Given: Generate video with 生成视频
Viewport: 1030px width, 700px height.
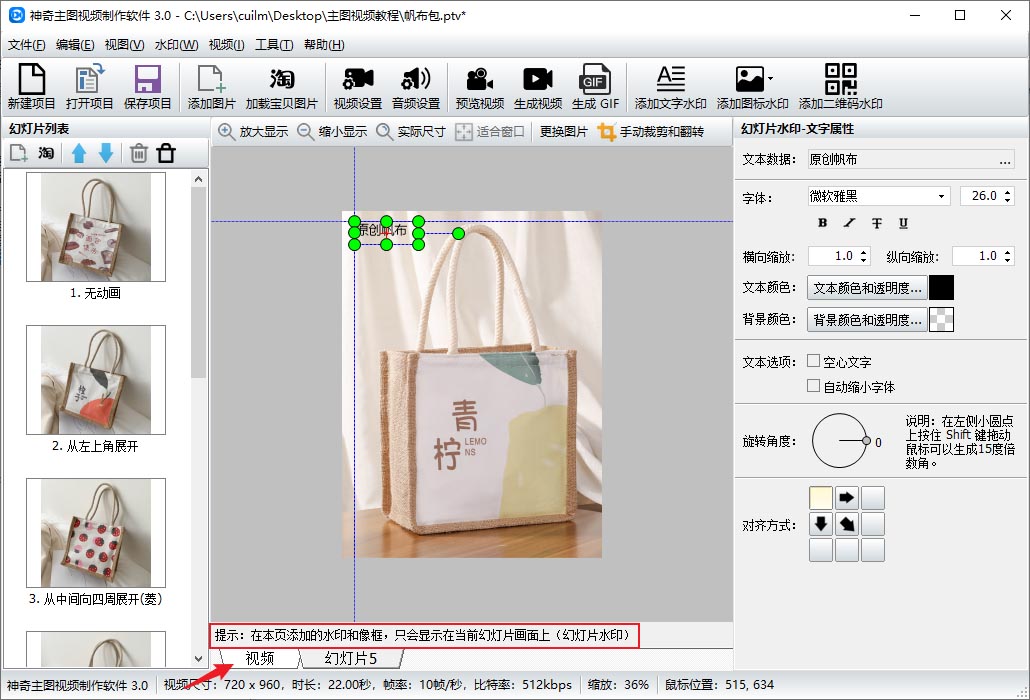Looking at the screenshot, I should [537, 86].
